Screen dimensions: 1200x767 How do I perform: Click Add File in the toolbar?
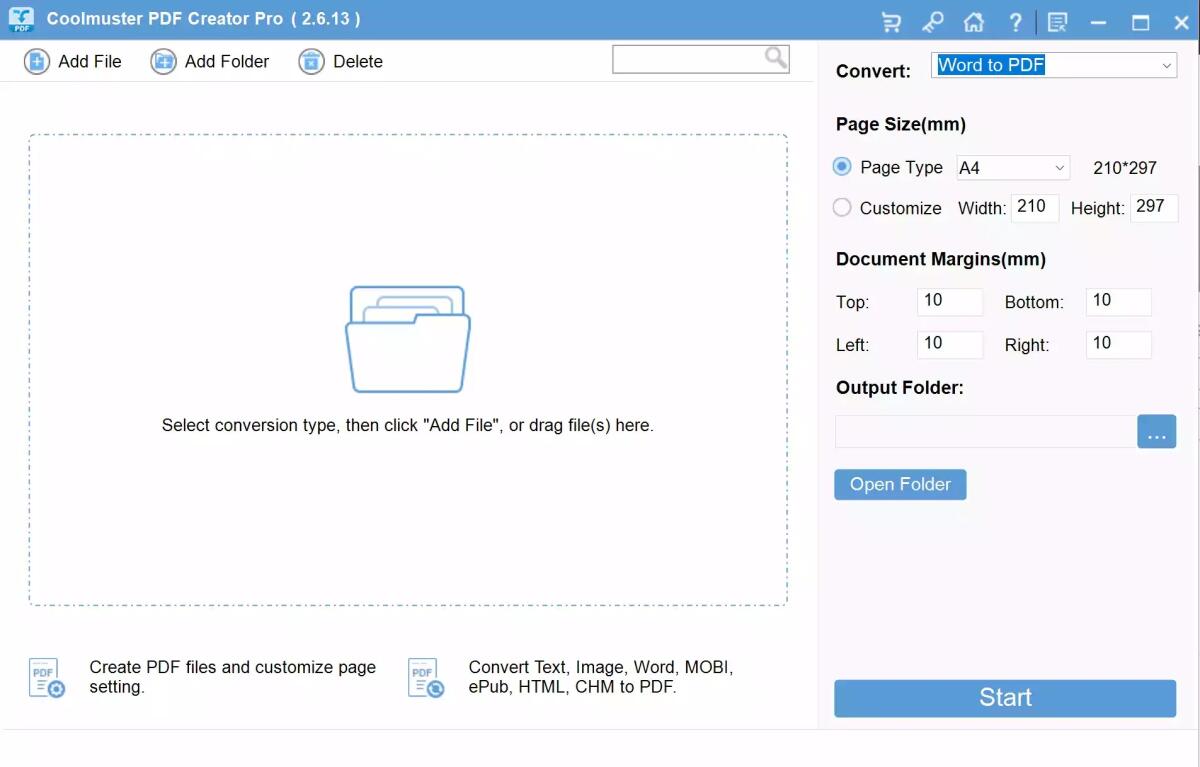pyautogui.click(x=72, y=61)
